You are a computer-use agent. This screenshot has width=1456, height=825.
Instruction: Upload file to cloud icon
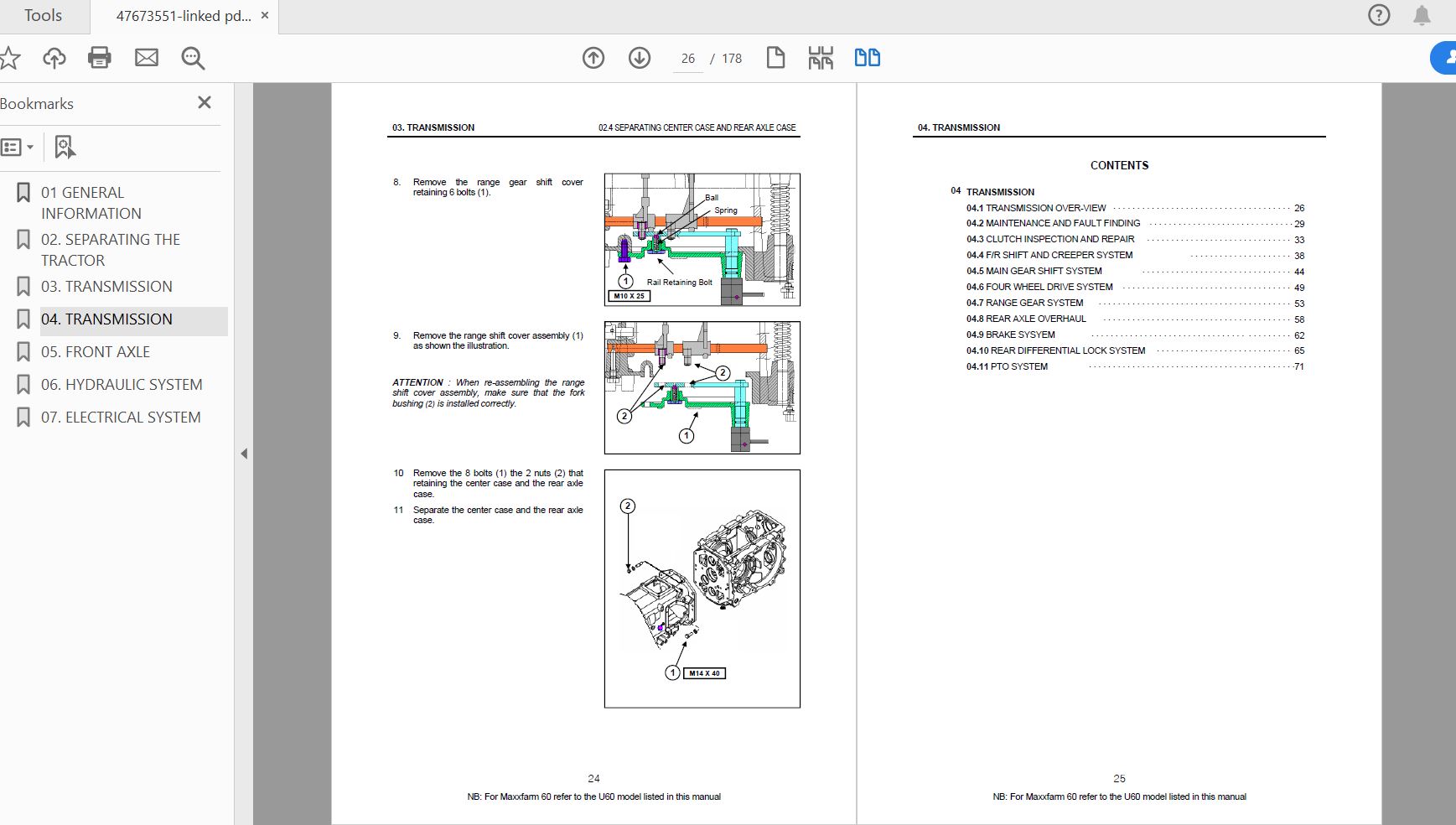(x=54, y=58)
